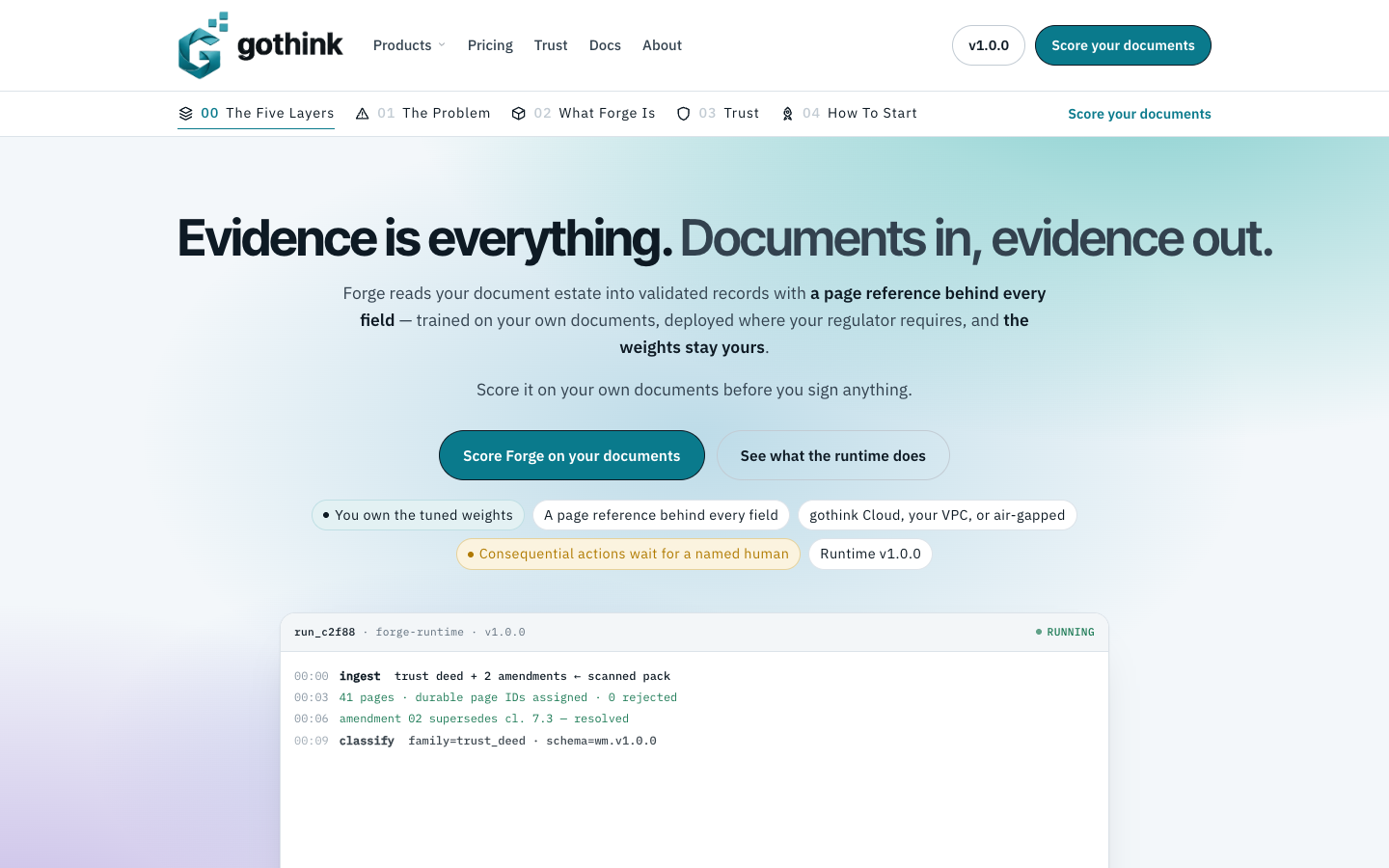
Task: Click the shield icon beside Trust section
Action: (x=684, y=114)
